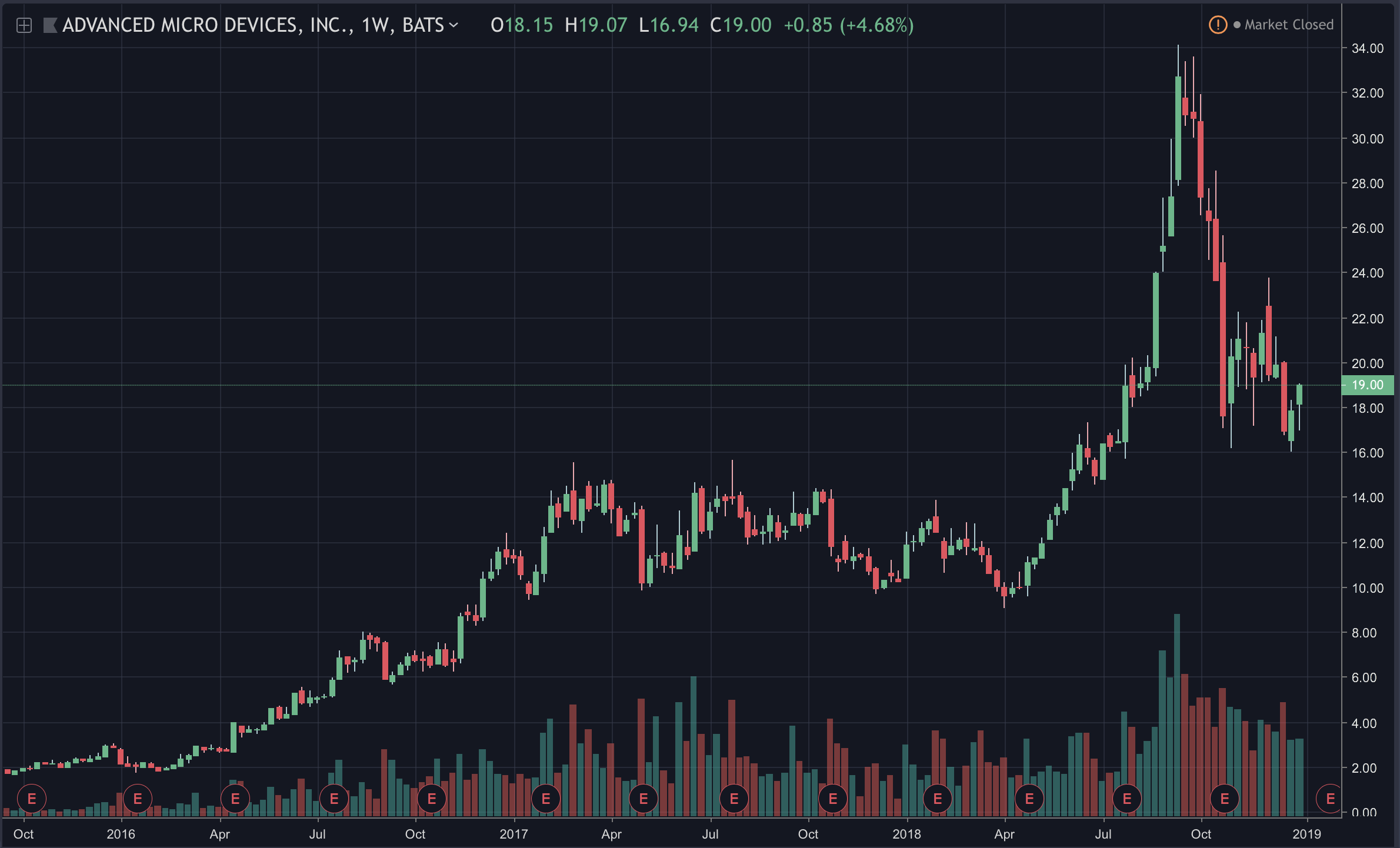Click the earnings marker above Oct 2016

point(432,799)
